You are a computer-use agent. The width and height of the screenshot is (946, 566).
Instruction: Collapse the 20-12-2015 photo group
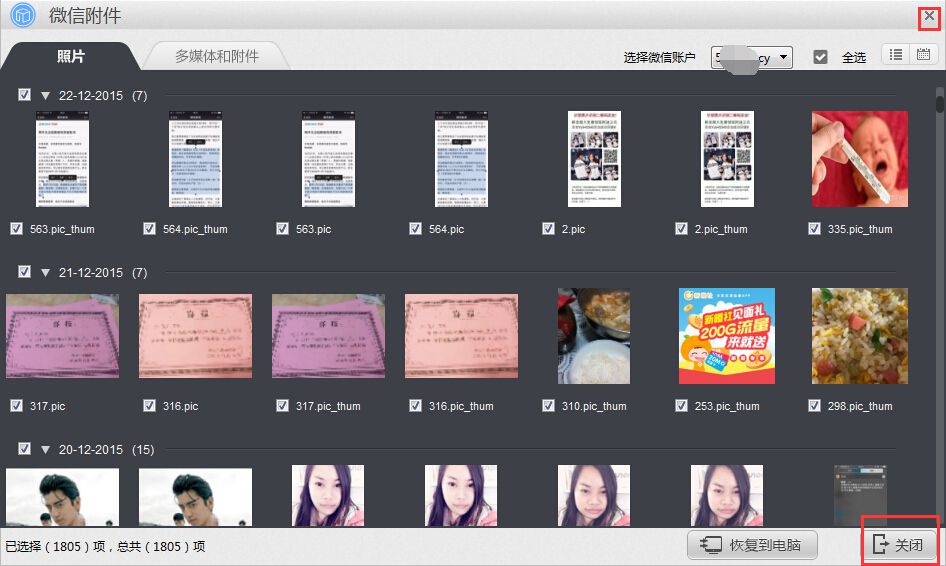tap(46, 450)
